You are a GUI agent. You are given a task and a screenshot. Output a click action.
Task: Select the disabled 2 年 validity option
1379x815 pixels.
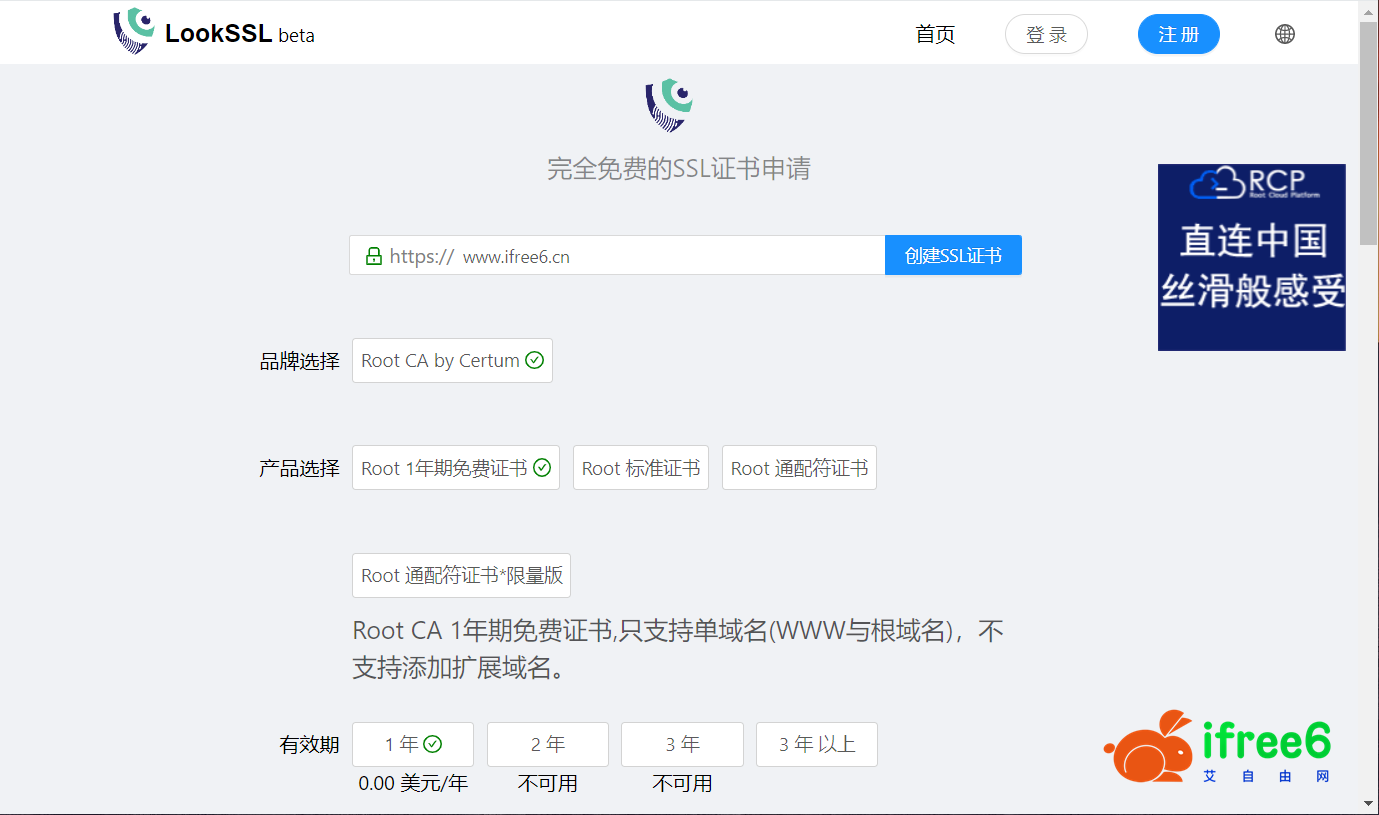click(x=547, y=744)
